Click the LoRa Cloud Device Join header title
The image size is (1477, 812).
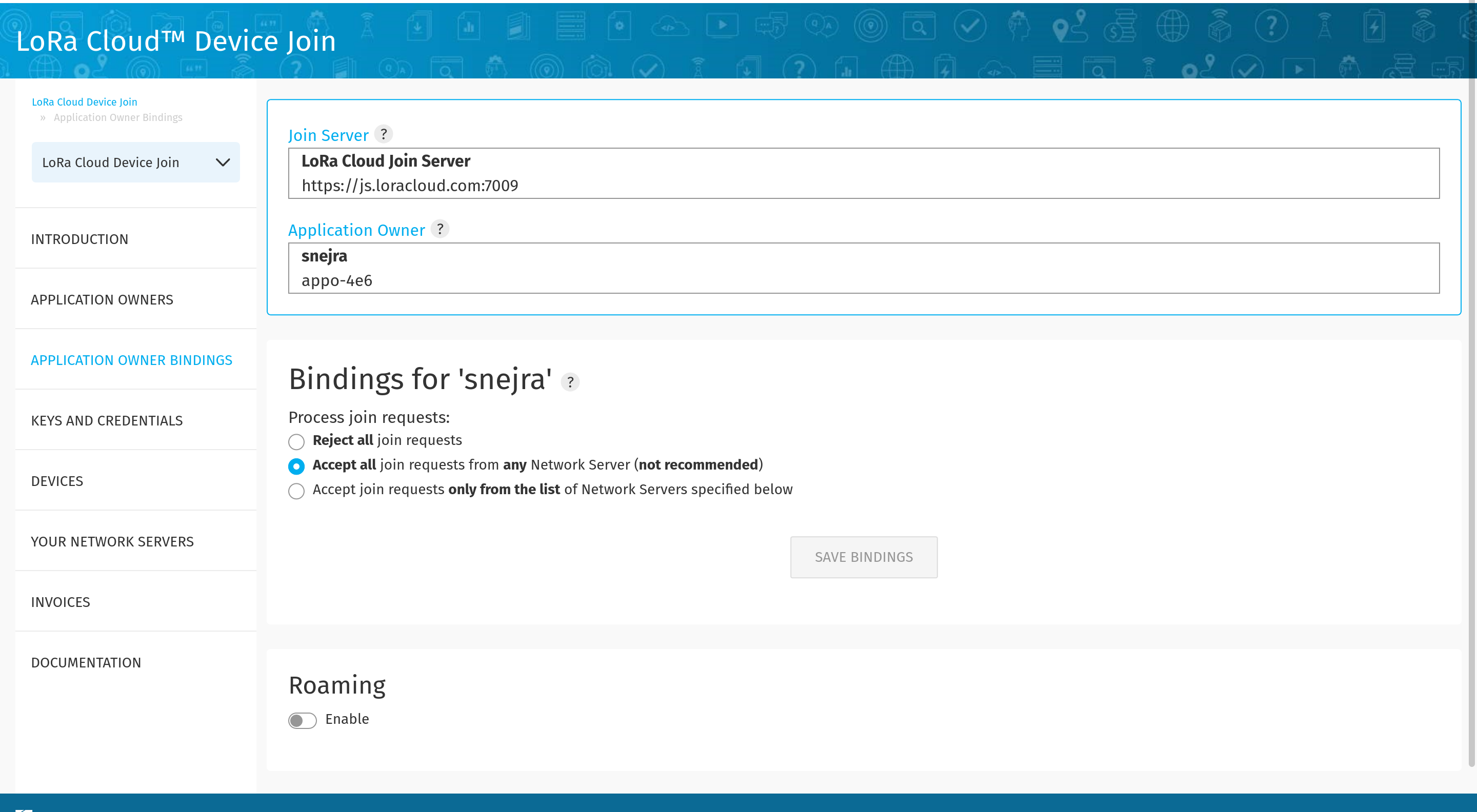[x=176, y=41]
